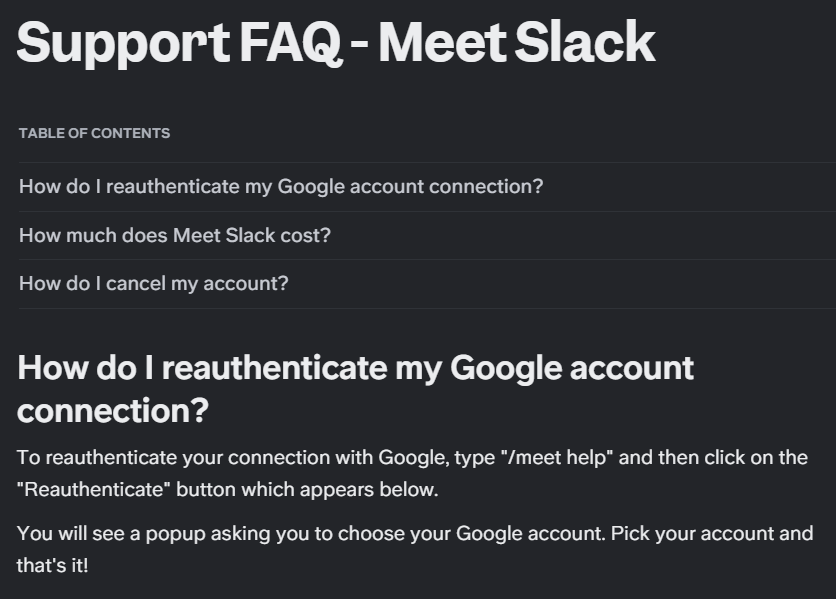Open the reauthenticate Google account contents link
The width and height of the screenshot is (836, 599).
point(280,187)
